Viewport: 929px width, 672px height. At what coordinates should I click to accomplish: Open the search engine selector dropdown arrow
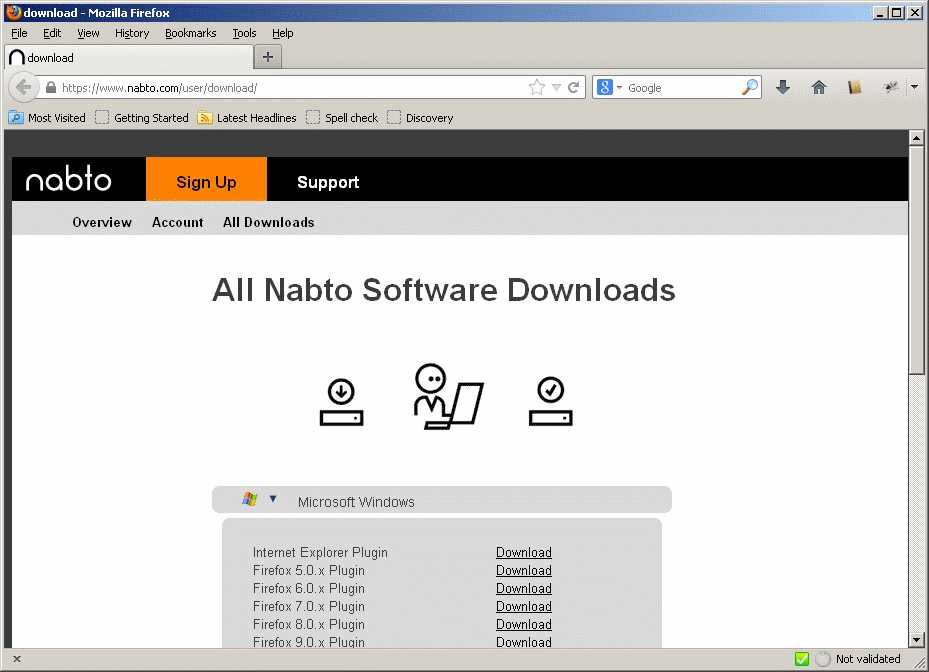coord(619,88)
